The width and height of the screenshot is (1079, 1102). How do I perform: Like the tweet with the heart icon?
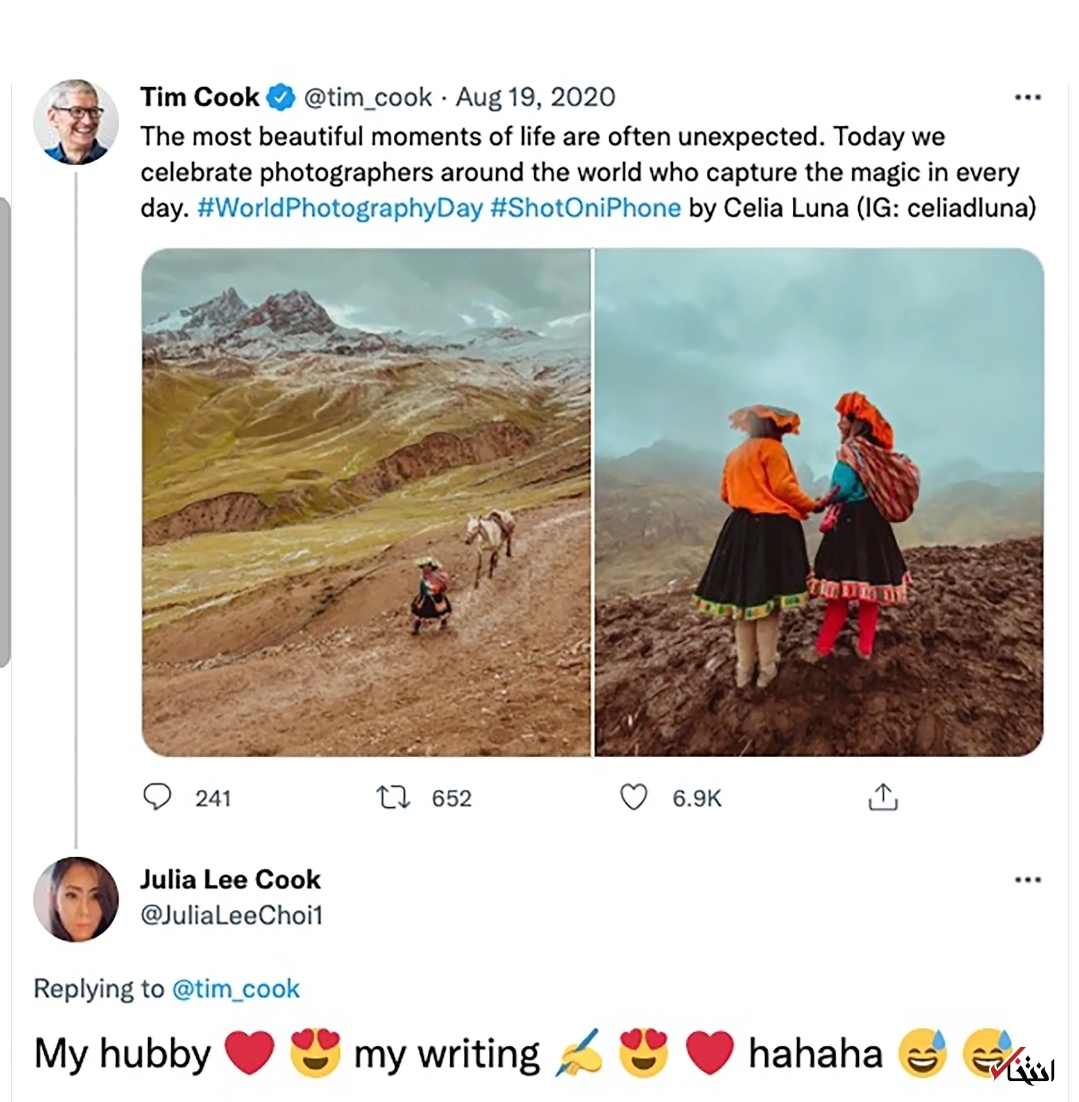pos(634,797)
